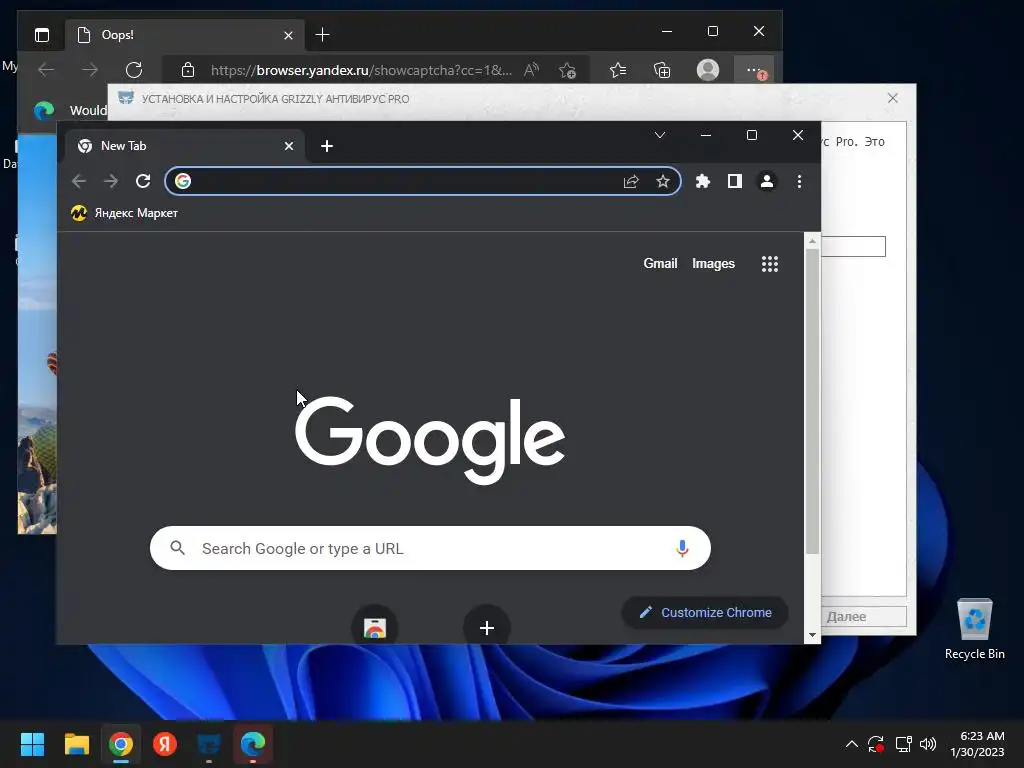Reload the Chrome New Tab page
Image resolution: width=1024 pixels, height=768 pixels.
[143, 181]
